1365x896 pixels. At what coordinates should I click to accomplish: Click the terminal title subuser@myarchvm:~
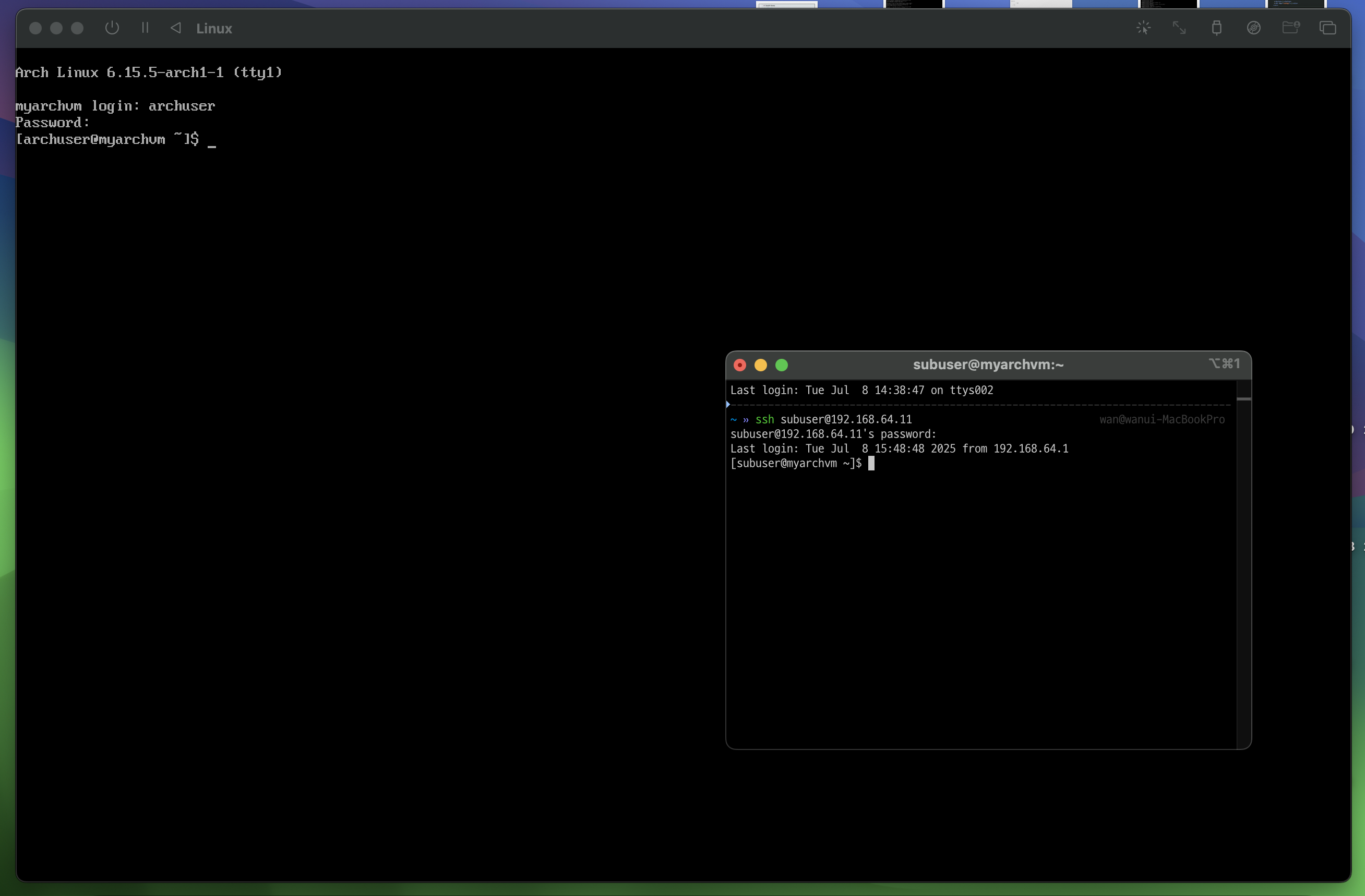coord(988,365)
